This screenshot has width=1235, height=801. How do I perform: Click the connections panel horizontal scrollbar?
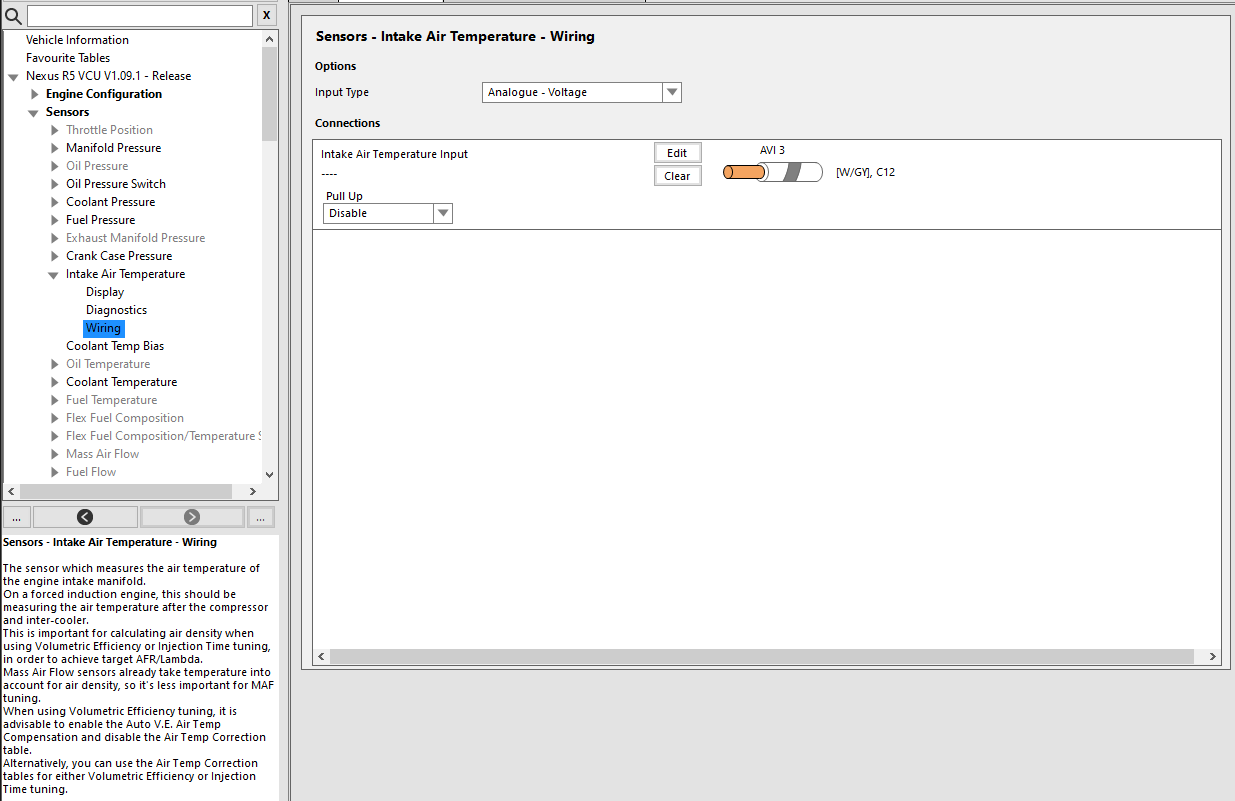[x=760, y=657]
